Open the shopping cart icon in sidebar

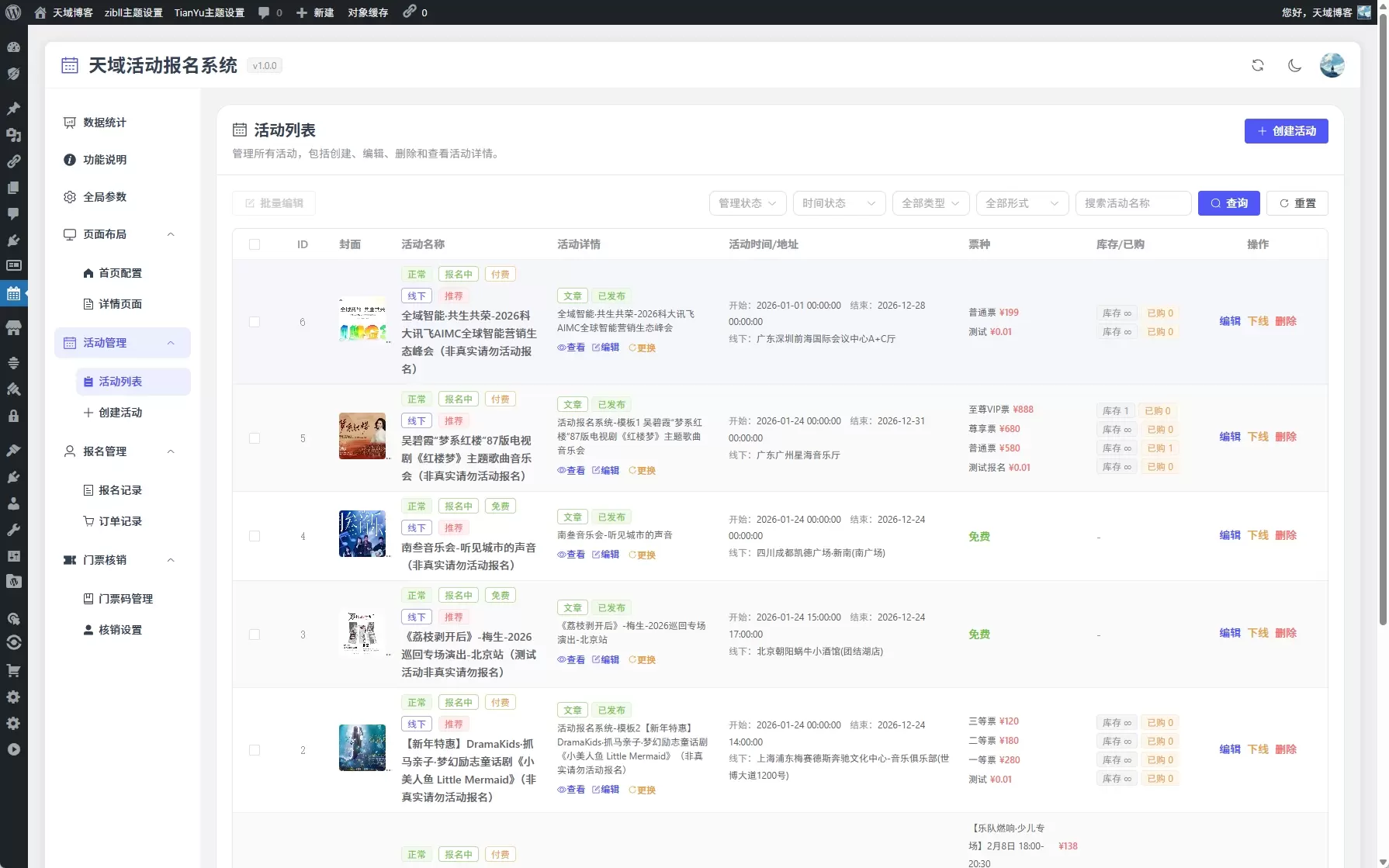(13, 670)
